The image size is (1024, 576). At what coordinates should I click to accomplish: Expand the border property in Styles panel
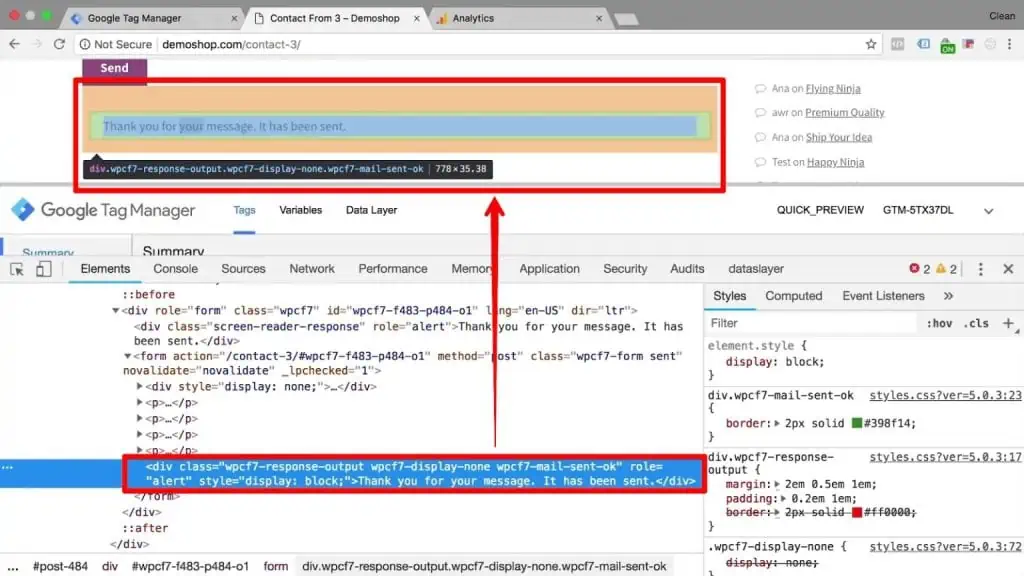(x=775, y=422)
